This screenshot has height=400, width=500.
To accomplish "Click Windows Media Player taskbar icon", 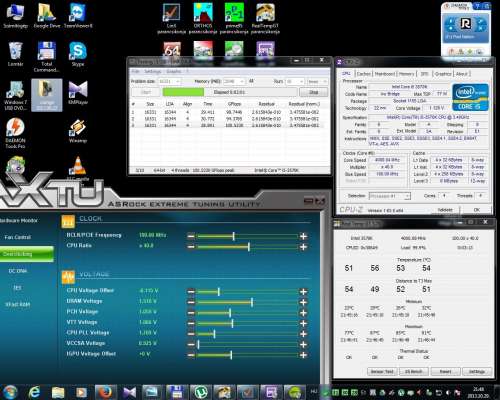I will coord(81,392).
